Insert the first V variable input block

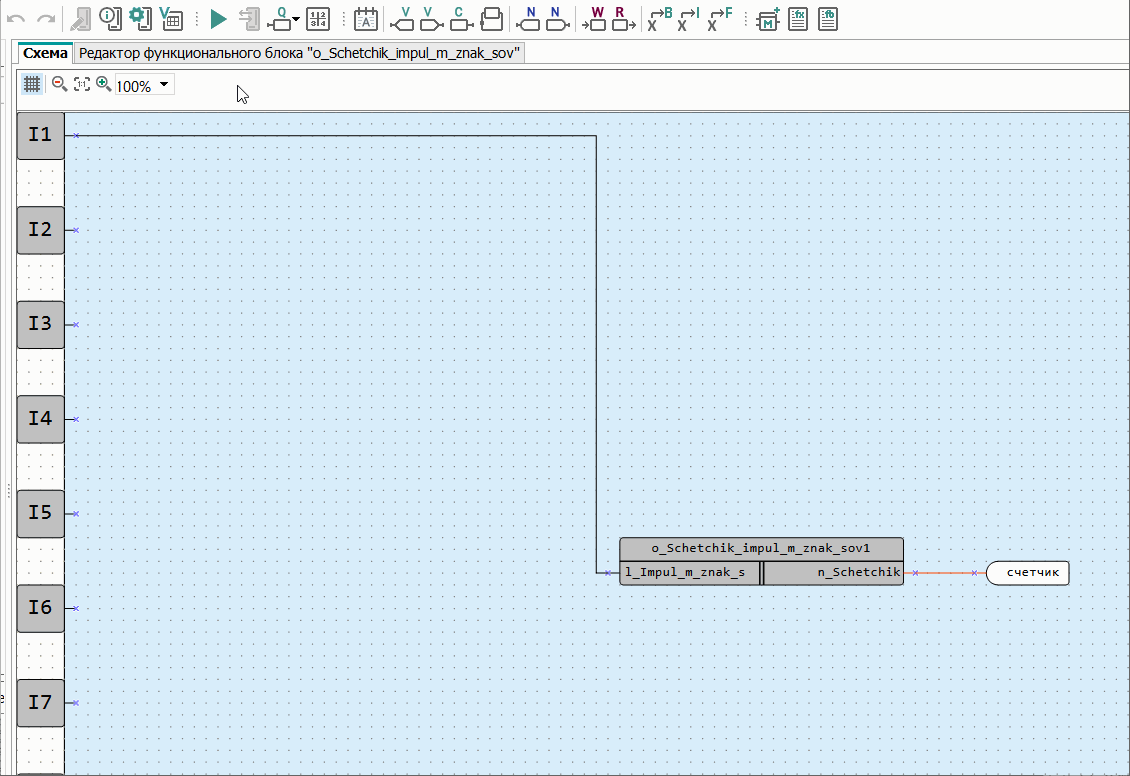click(x=402, y=19)
